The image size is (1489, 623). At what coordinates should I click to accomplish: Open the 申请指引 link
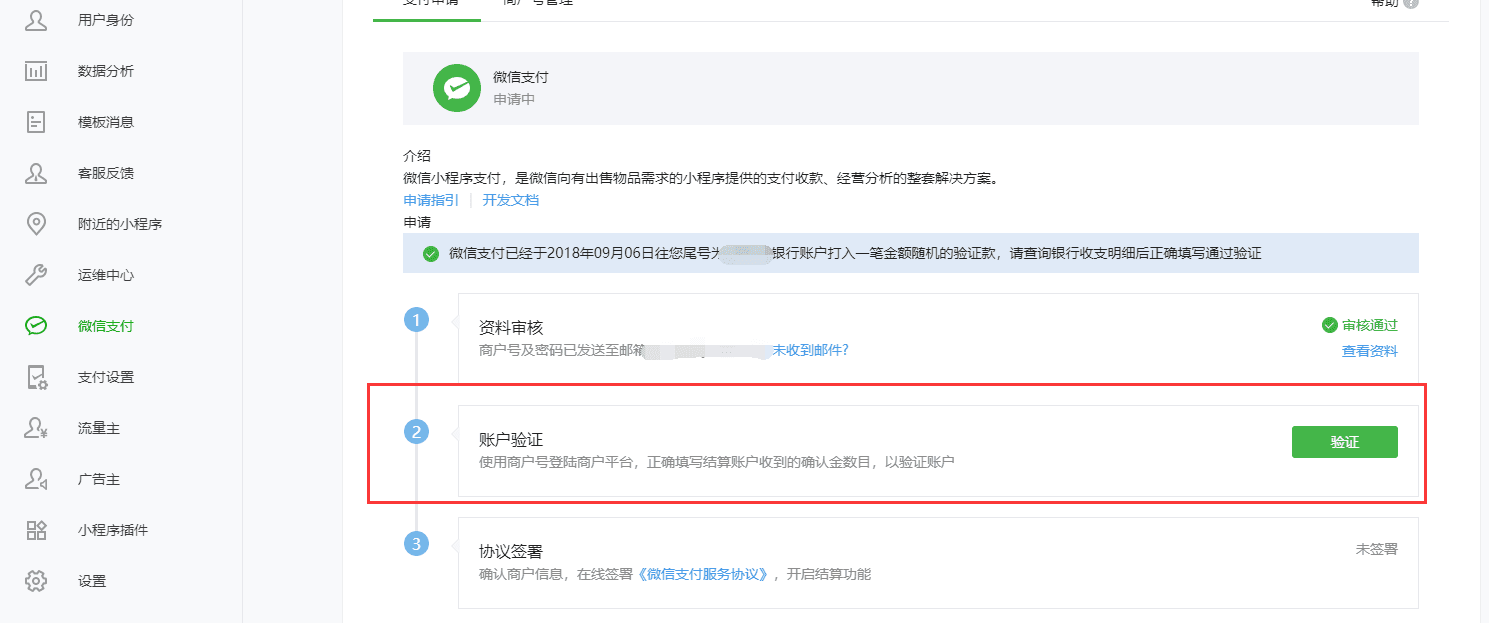[x=431, y=200]
